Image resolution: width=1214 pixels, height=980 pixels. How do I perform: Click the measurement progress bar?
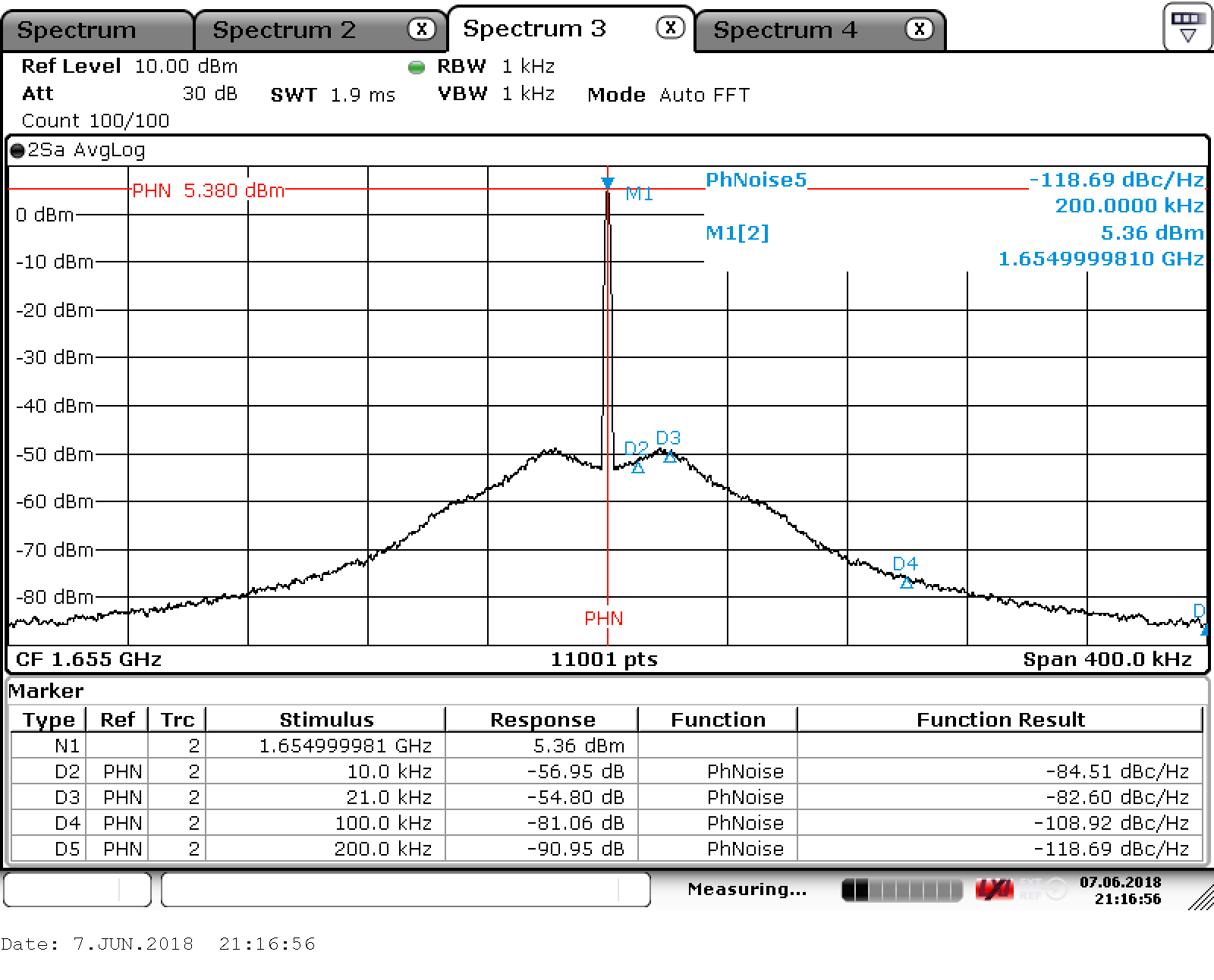point(901,890)
